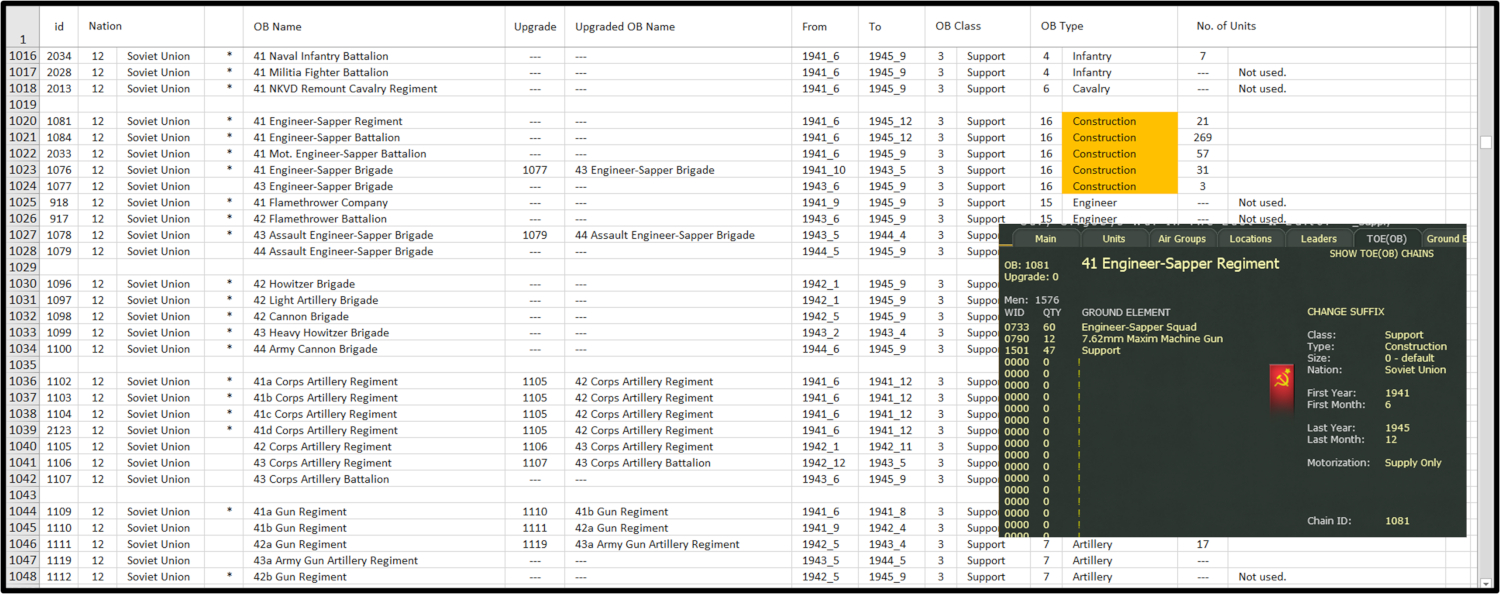
Task: Select the '41 Militia Fighter Battalion' cell
Action: click(374, 72)
